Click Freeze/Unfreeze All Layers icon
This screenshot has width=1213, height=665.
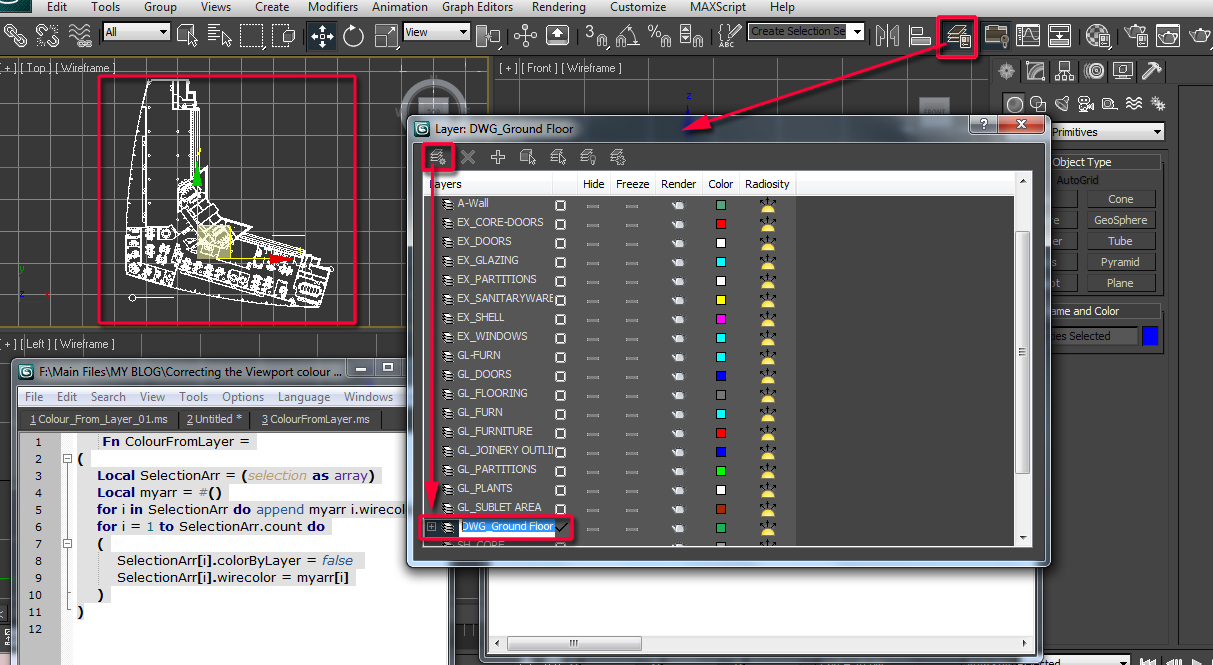click(x=618, y=157)
